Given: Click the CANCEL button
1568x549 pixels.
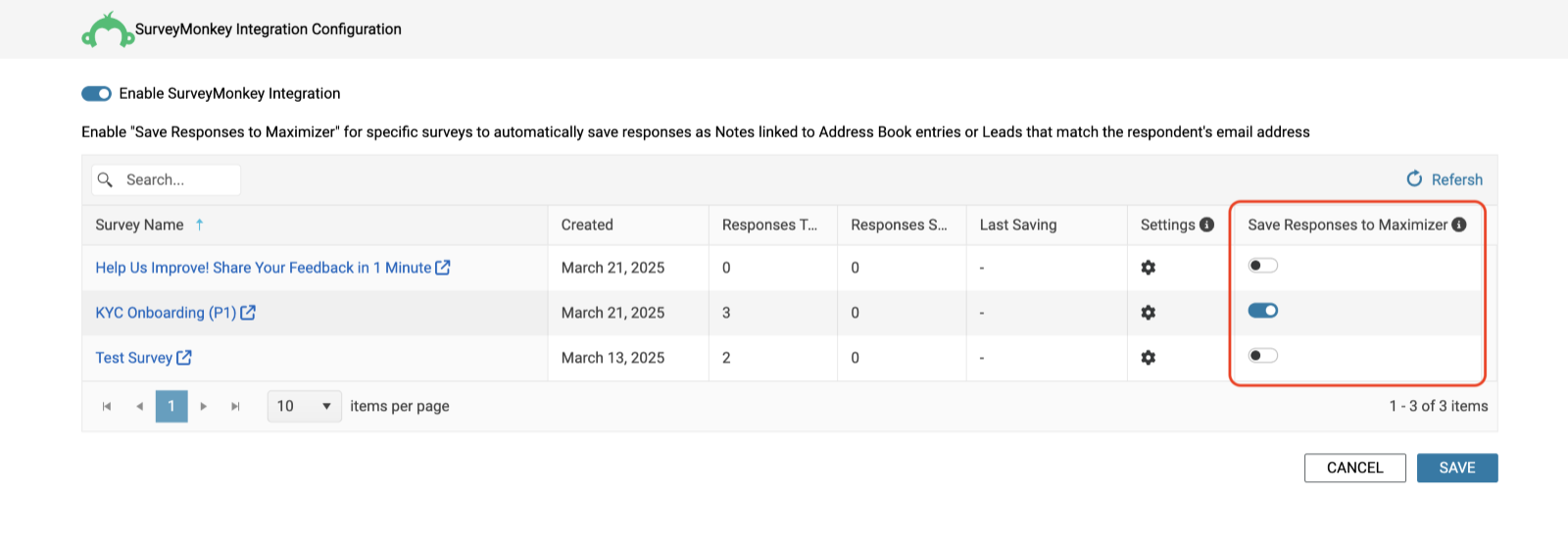Looking at the screenshot, I should coord(1355,468).
